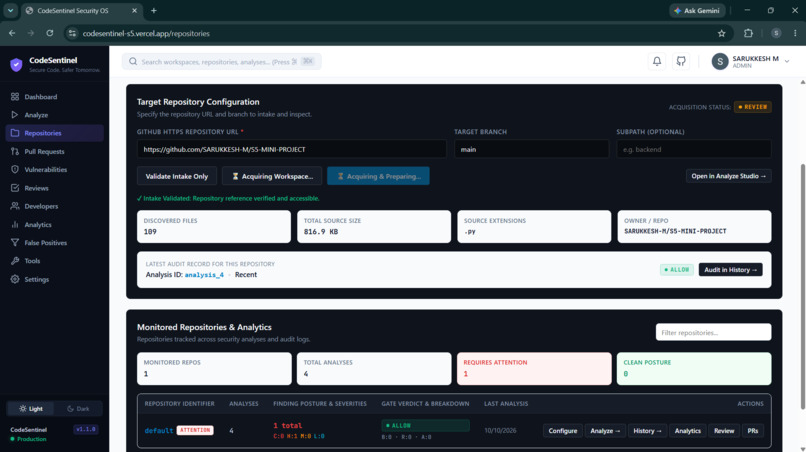Click the Total Analyses card
The image size is (806, 452).
point(374,368)
